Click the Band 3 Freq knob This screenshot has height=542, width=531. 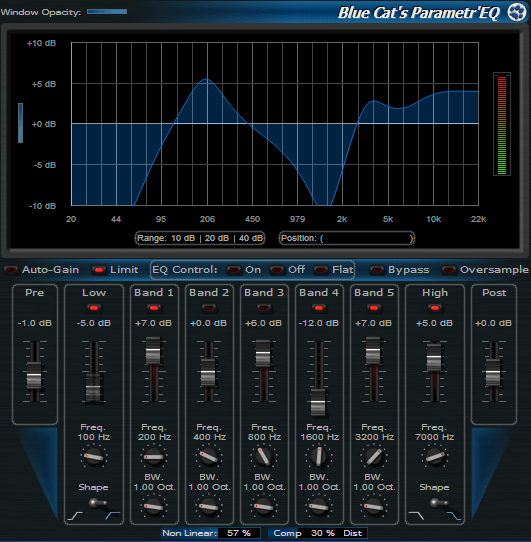[263, 457]
